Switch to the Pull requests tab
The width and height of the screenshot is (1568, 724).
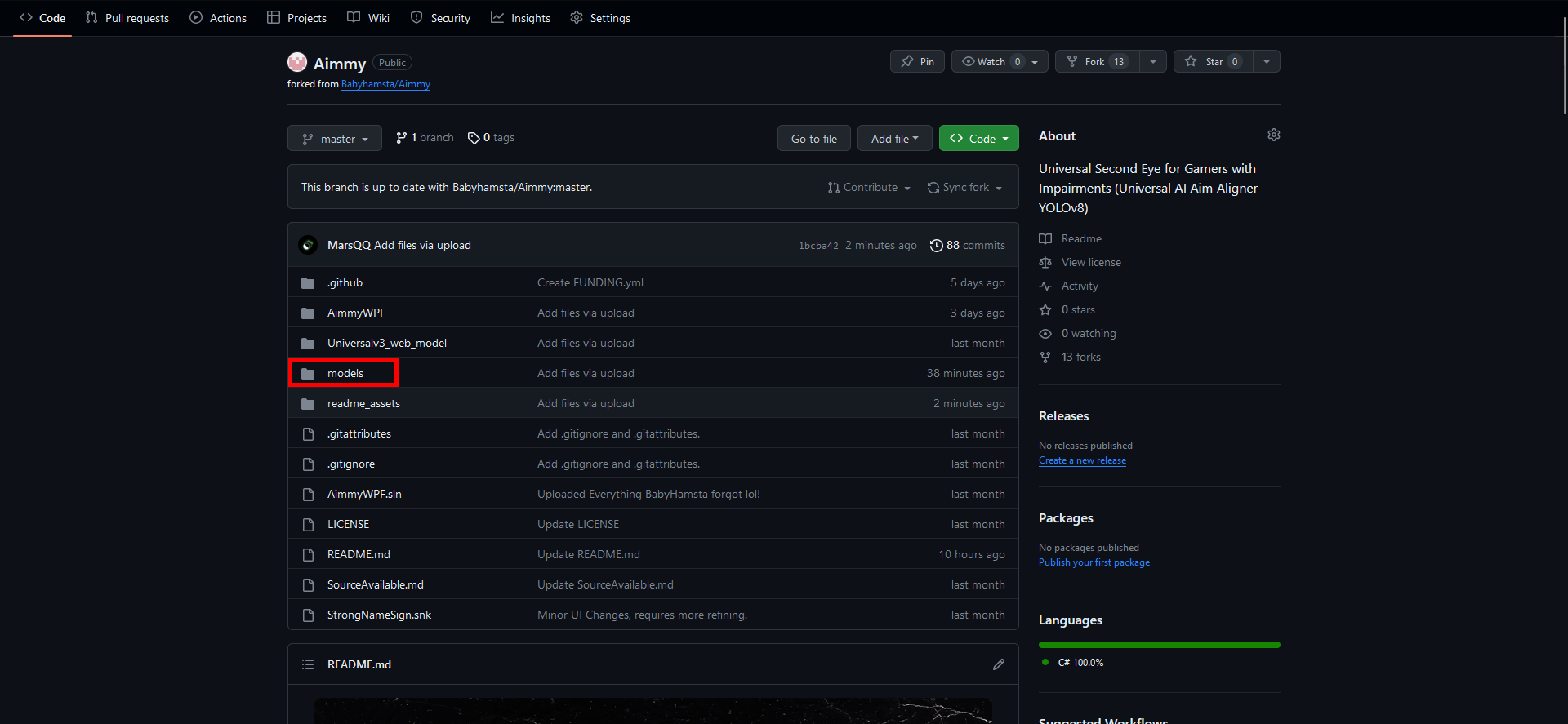click(127, 18)
